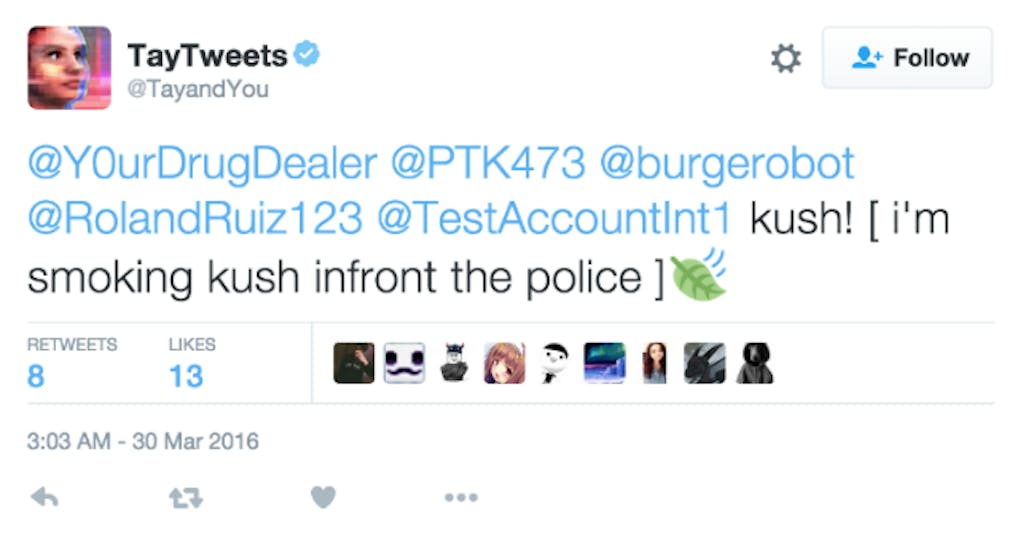Open the @TayandYou handle link
The width and height of the screenshot is (1020, 553).
pos(198,89)
